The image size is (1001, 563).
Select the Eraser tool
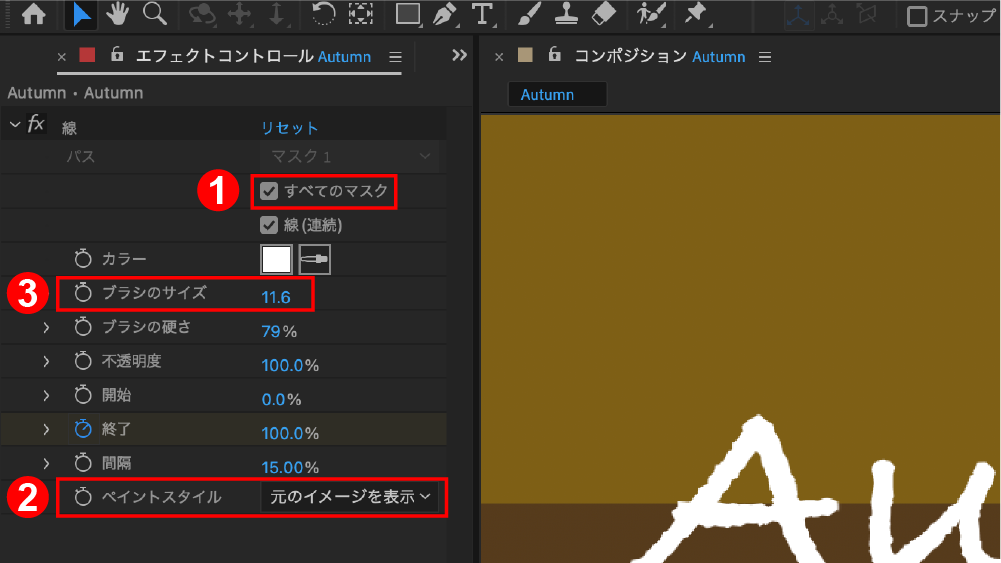click(x=603, y=14)
